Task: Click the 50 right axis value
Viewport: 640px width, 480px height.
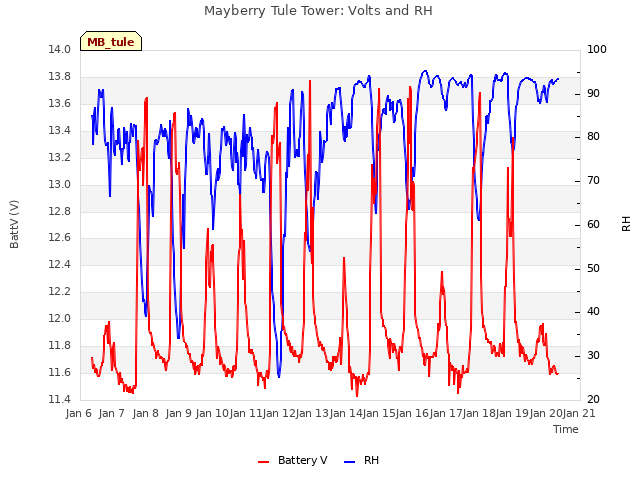Action: [593, 269]
